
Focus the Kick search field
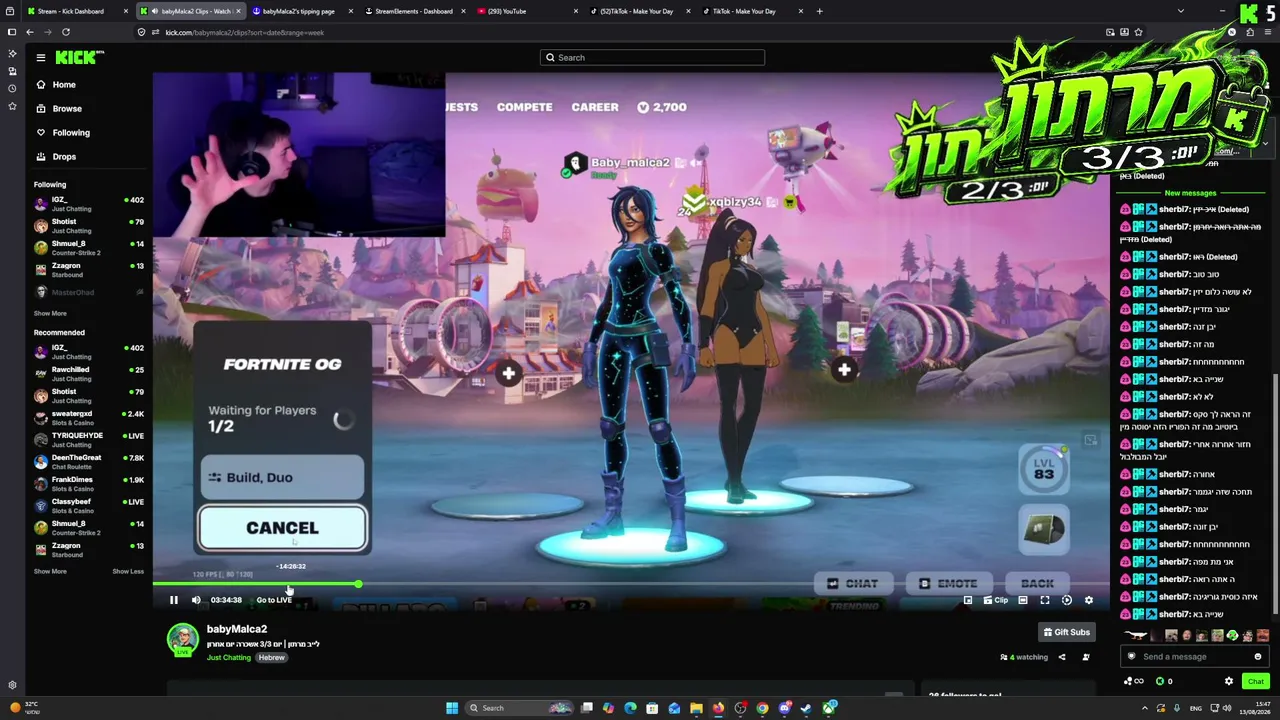tap(652, 57)
